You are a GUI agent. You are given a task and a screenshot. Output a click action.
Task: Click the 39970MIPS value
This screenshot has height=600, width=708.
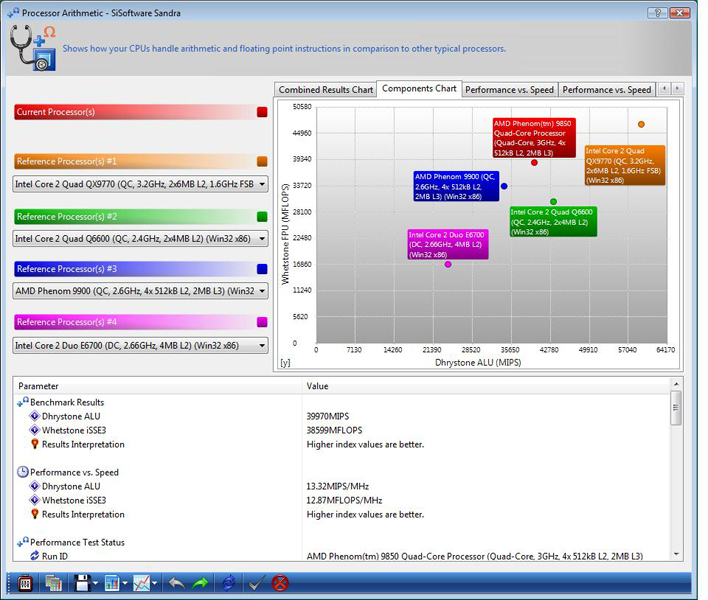coord(328,416)
